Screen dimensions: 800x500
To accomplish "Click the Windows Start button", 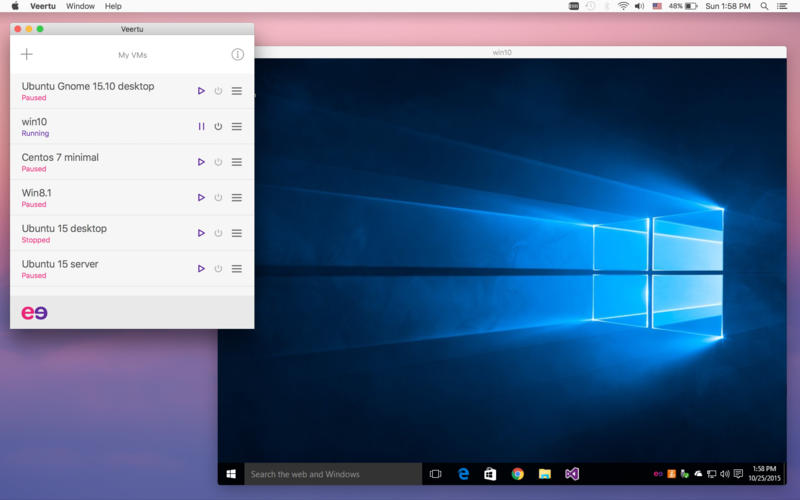I will pyautogui.click(x=231, y=474).
